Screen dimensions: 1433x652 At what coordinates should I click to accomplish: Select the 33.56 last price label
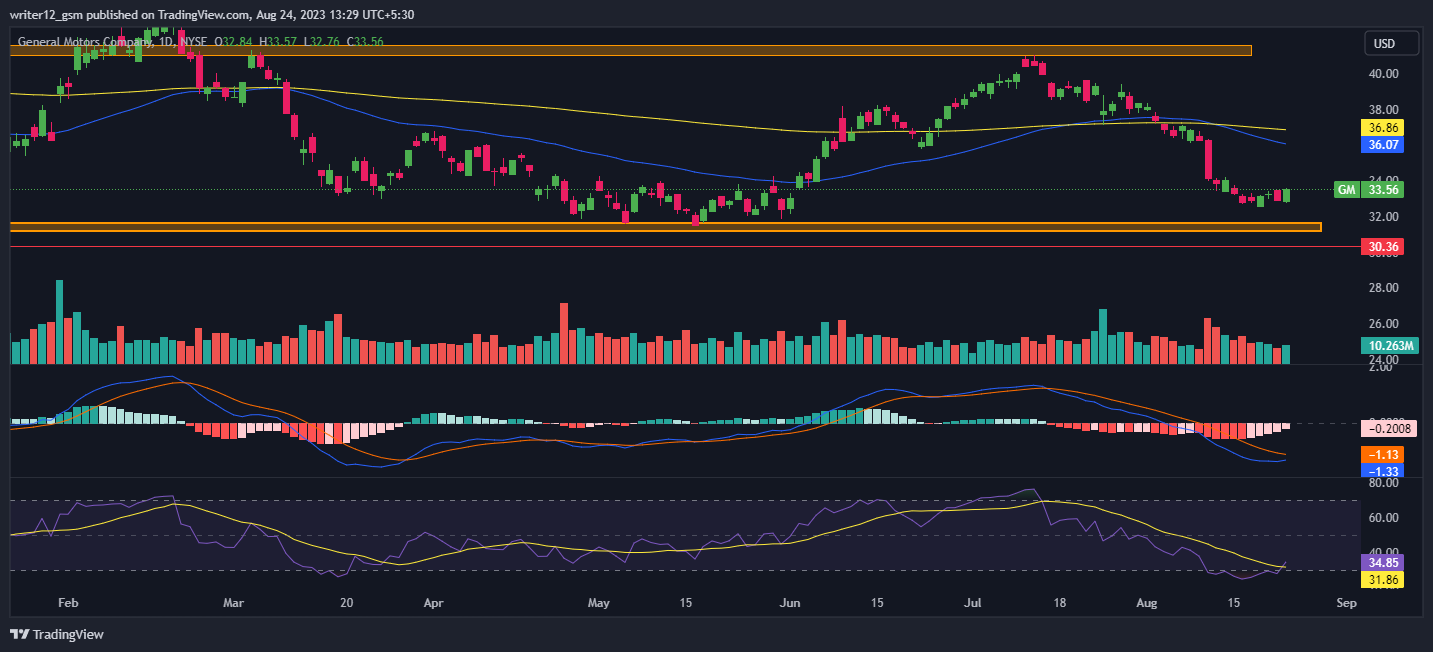(1385, 189)
